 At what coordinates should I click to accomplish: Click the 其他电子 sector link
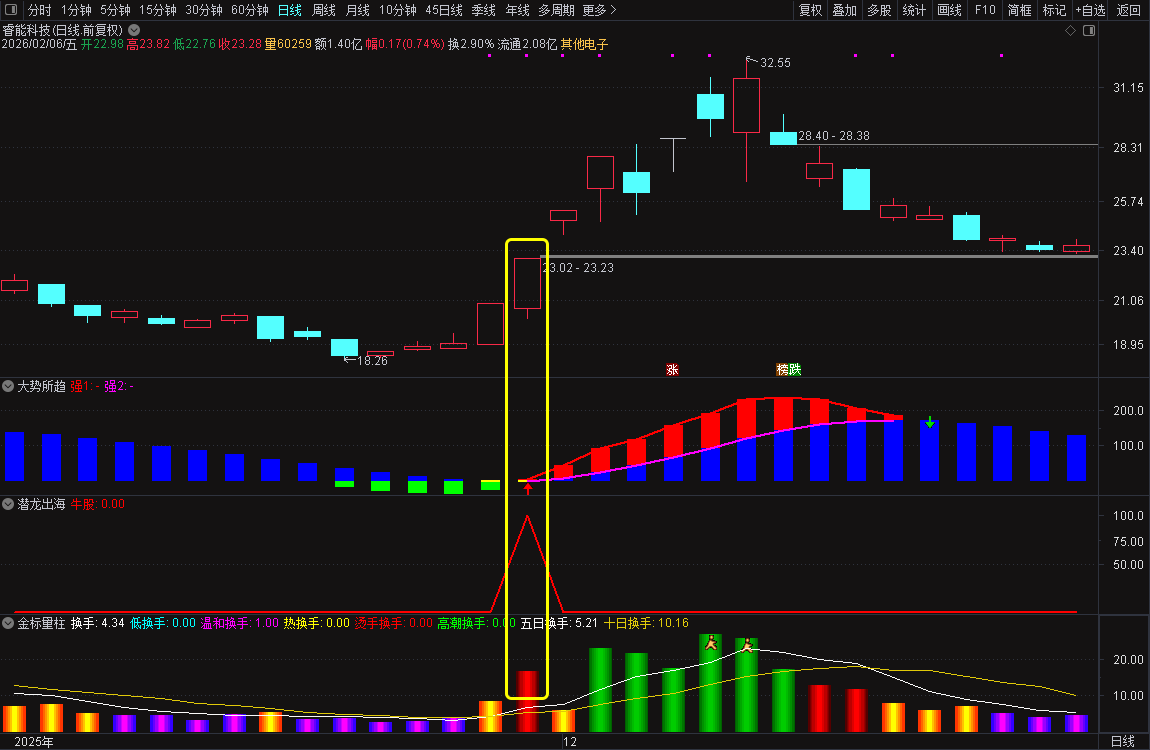[x=585, y=44]
